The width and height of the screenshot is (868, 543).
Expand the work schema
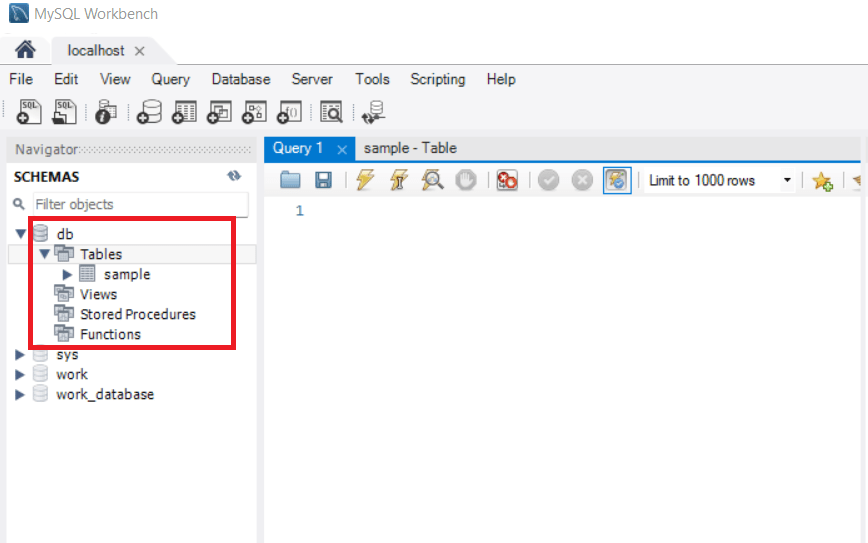19,374
